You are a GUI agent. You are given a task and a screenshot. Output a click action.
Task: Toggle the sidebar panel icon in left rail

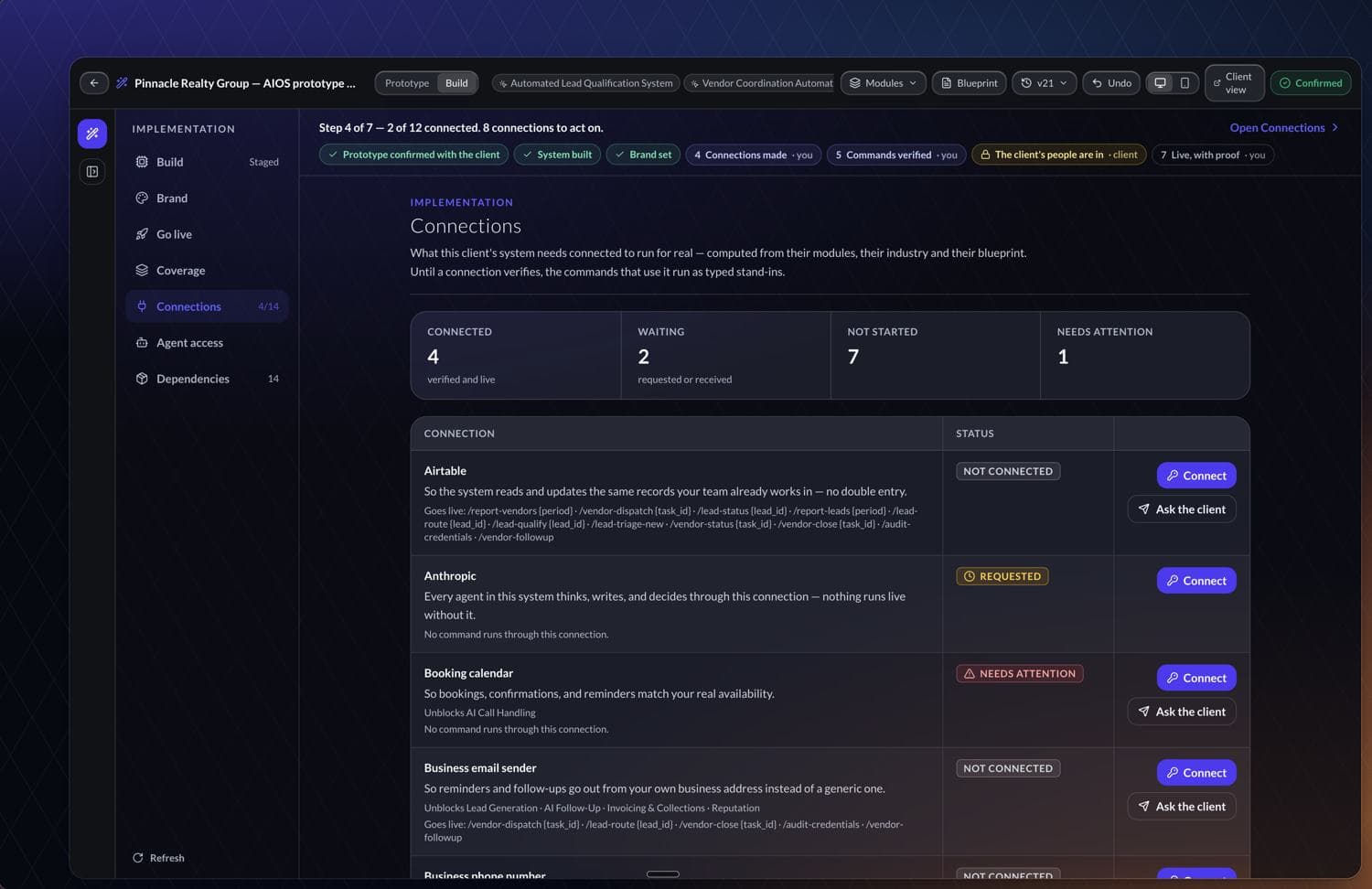point(92,171)
